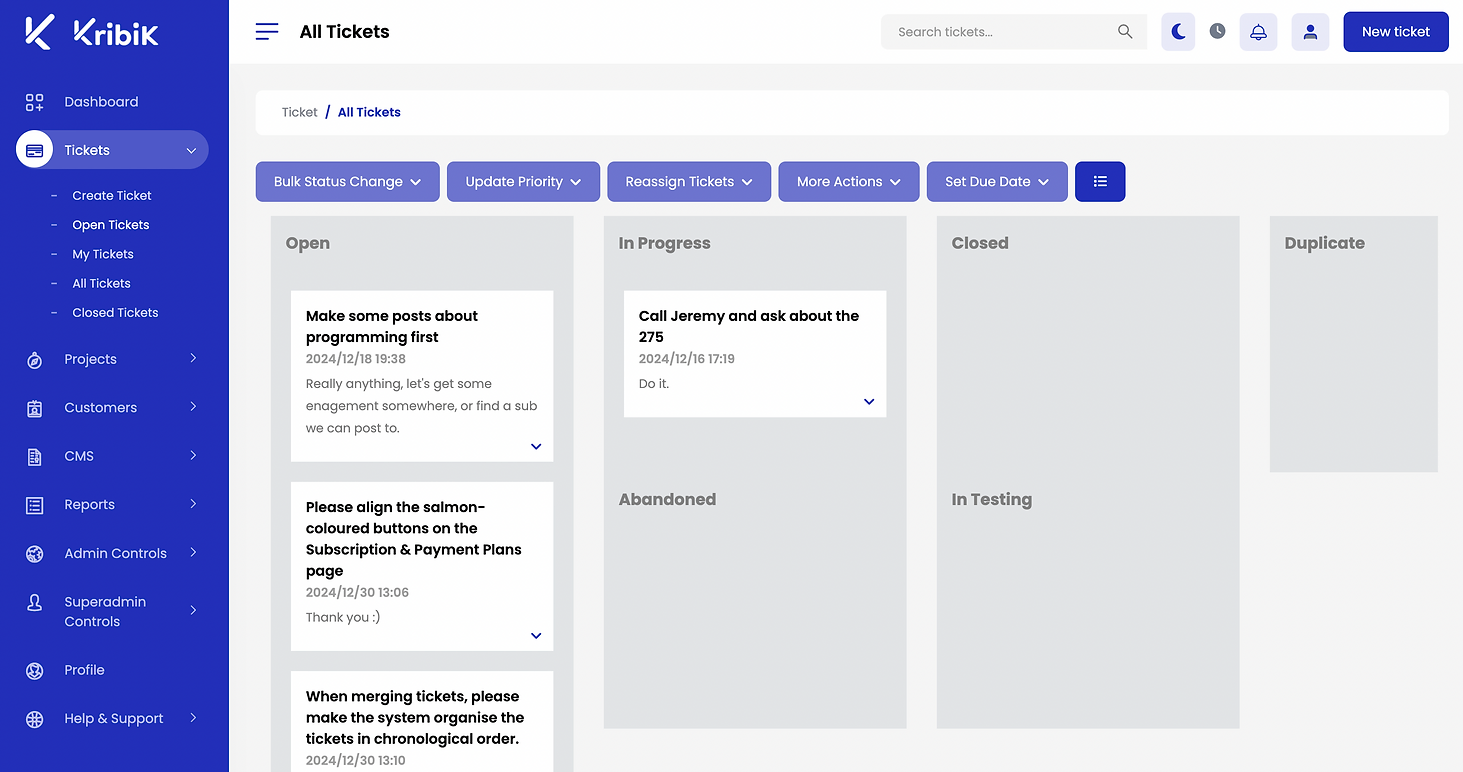
Task: Select Open Tickets submenu item
Action: click(111, 225)
